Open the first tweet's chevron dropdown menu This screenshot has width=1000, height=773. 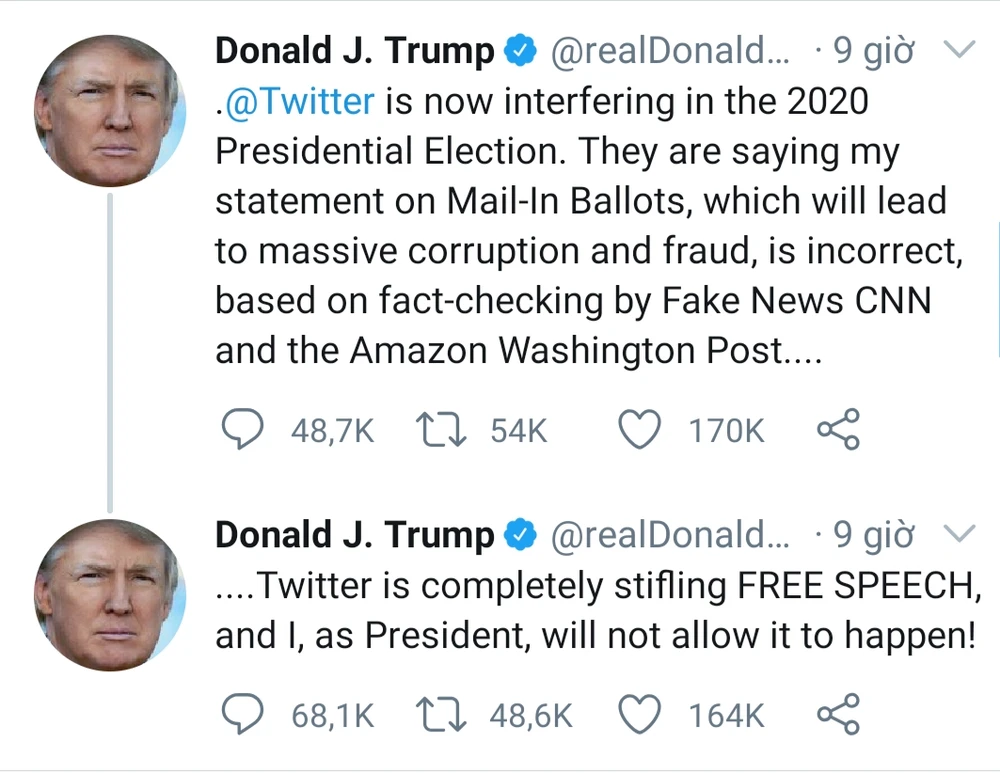(959, 50)
